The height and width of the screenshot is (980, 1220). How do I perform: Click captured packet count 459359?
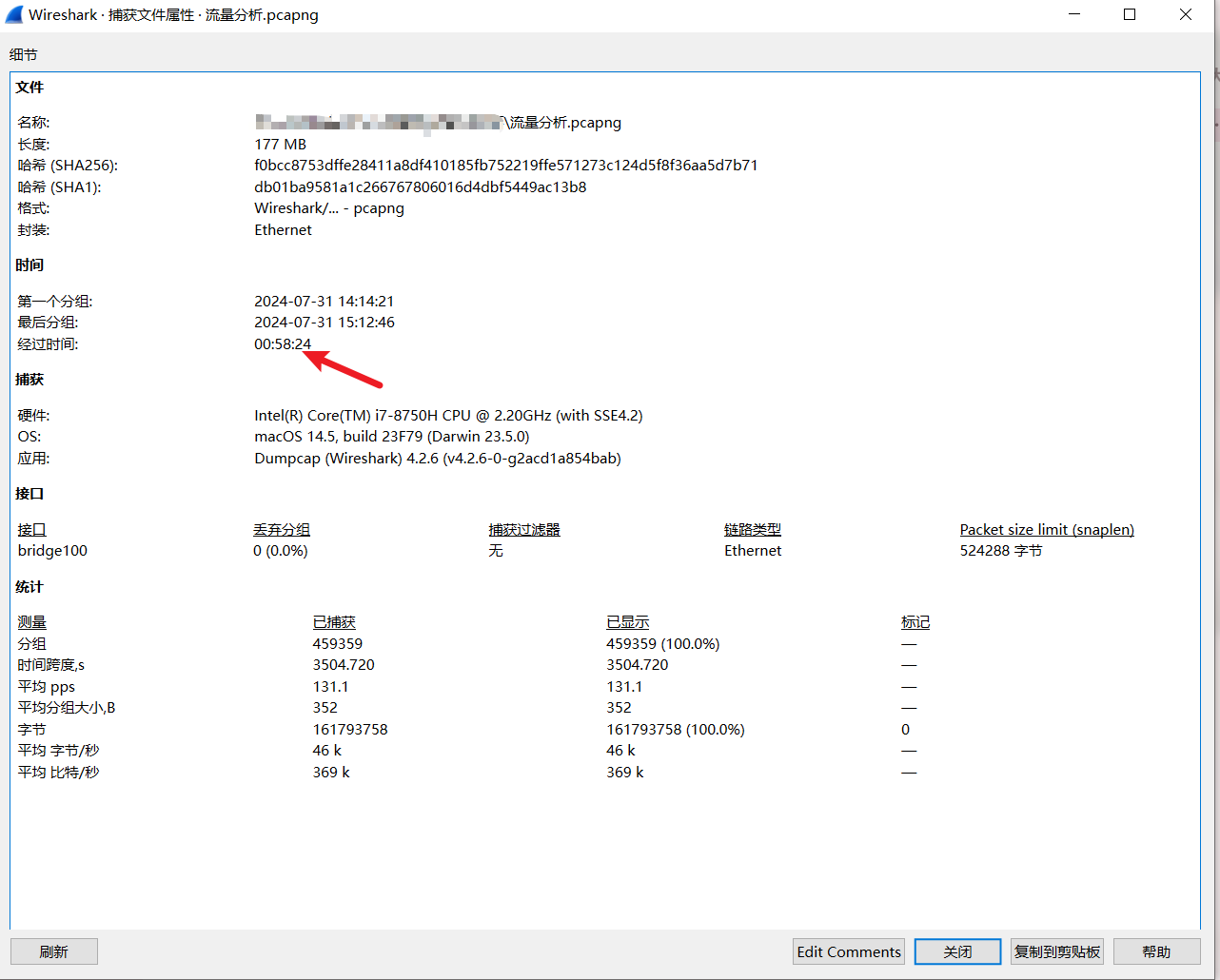point(338,644)
